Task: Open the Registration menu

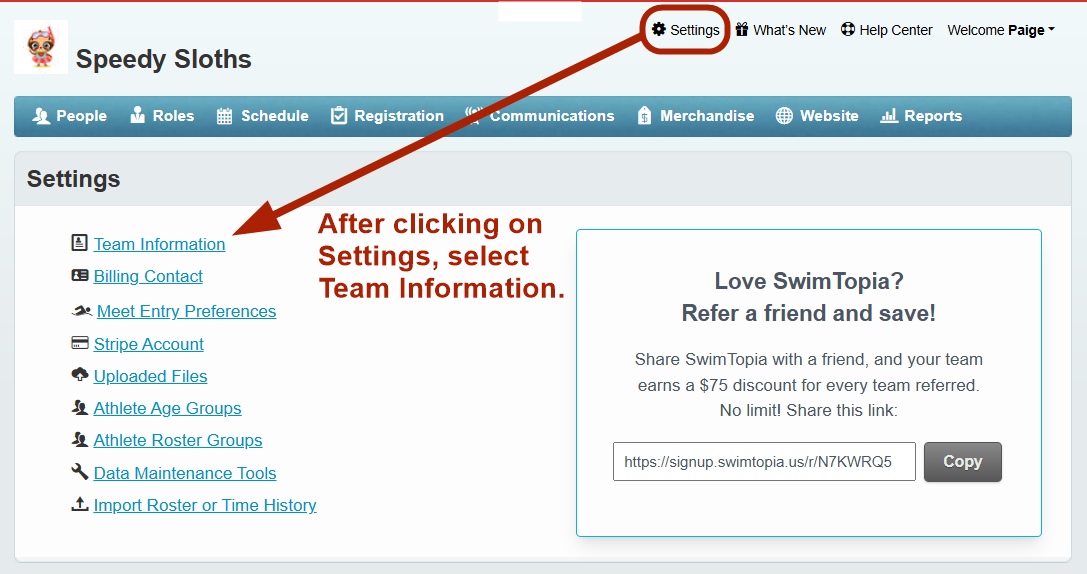Action: (387, 116)
